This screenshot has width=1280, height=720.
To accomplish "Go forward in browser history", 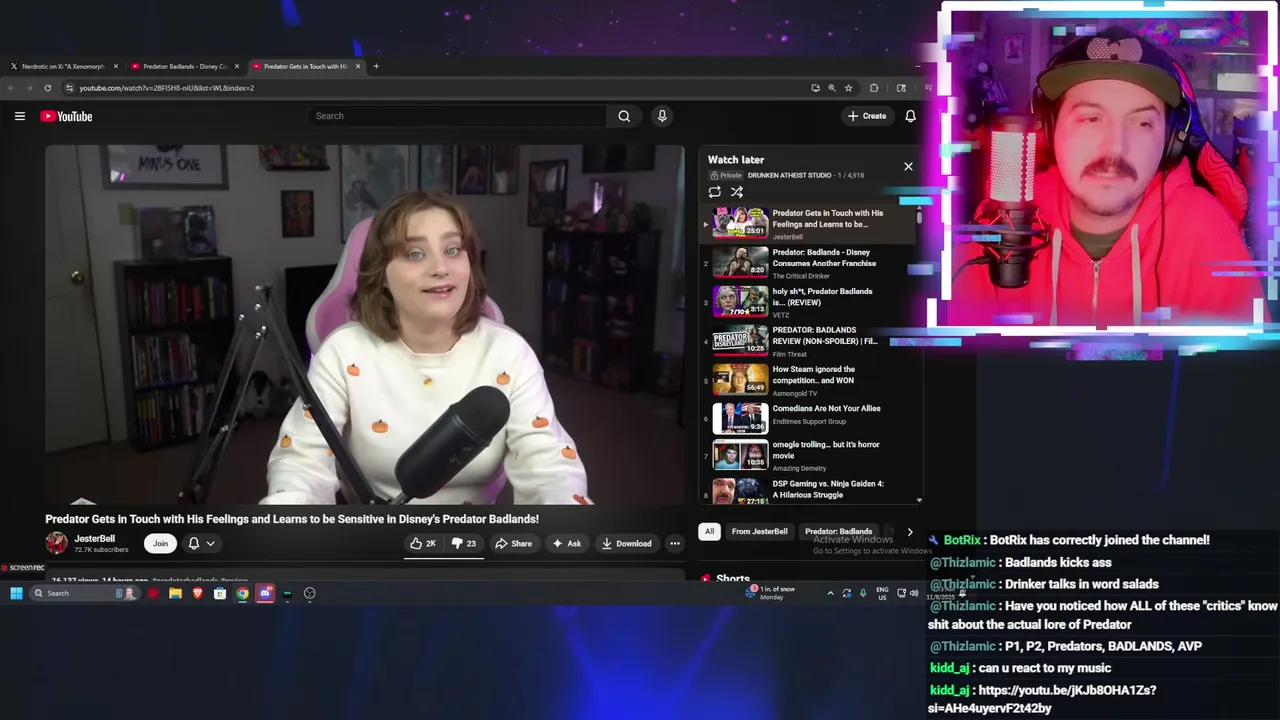I will [x=29, y=88].
